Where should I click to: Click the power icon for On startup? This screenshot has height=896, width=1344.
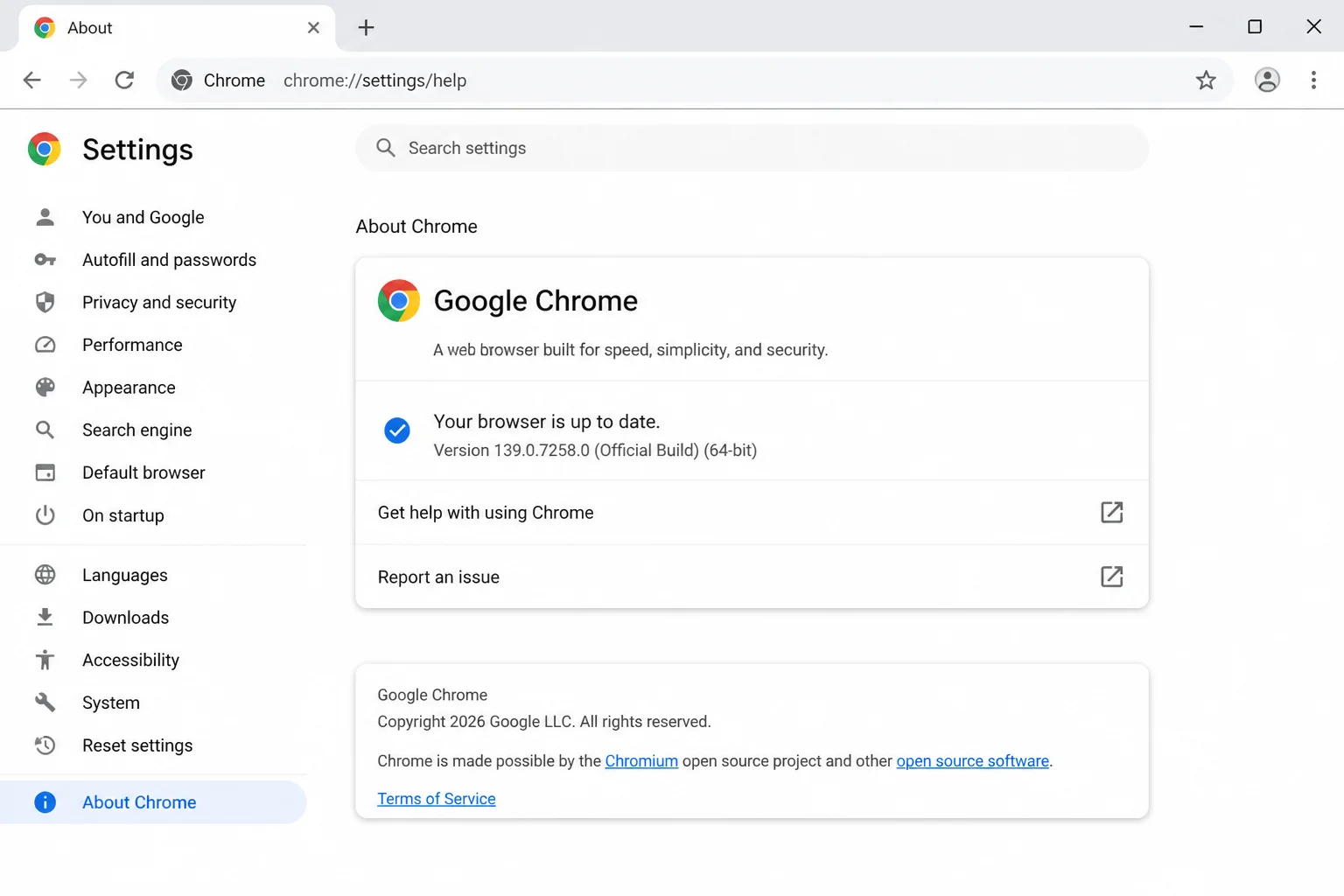click(x=45, y=515)
